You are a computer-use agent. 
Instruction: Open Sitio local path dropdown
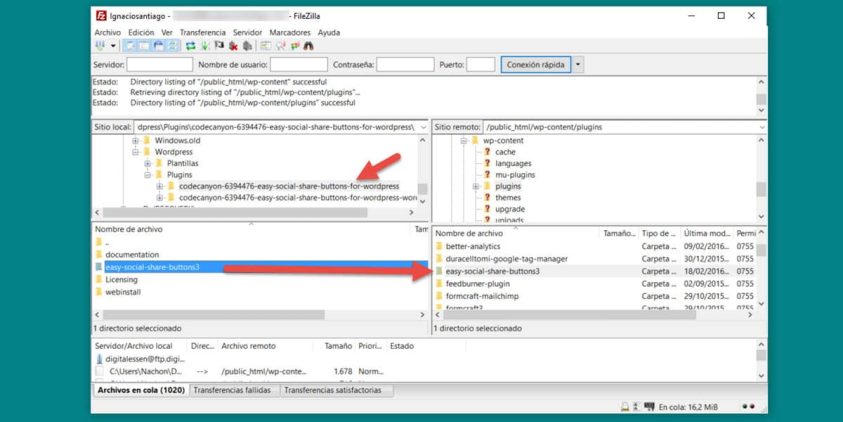pyautogui.click(x=423, y=127)
